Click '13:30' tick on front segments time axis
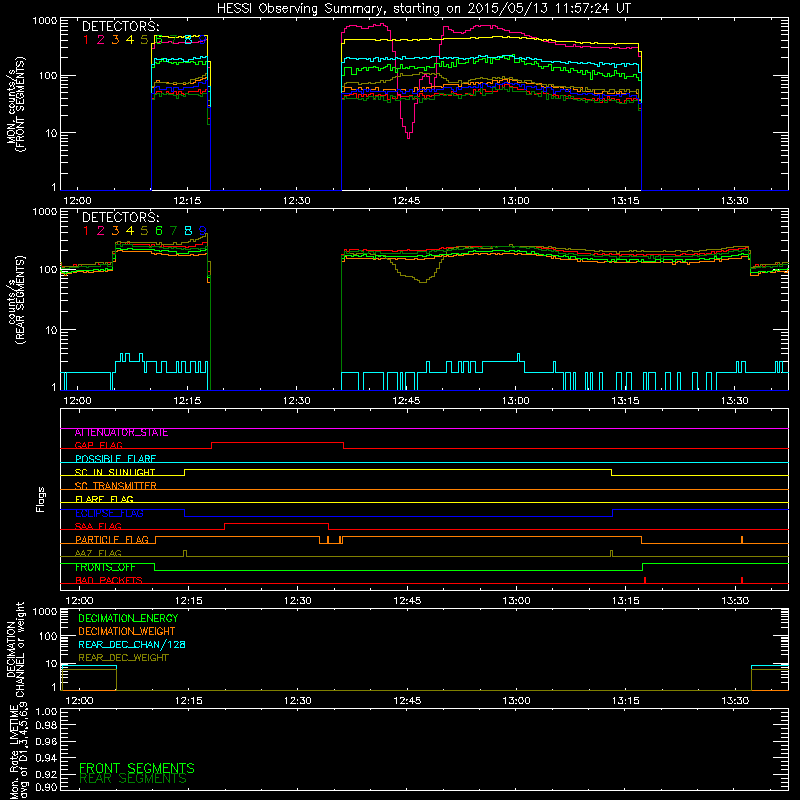The width and height of the screenshot is (800, 800). tap(735, 201)
